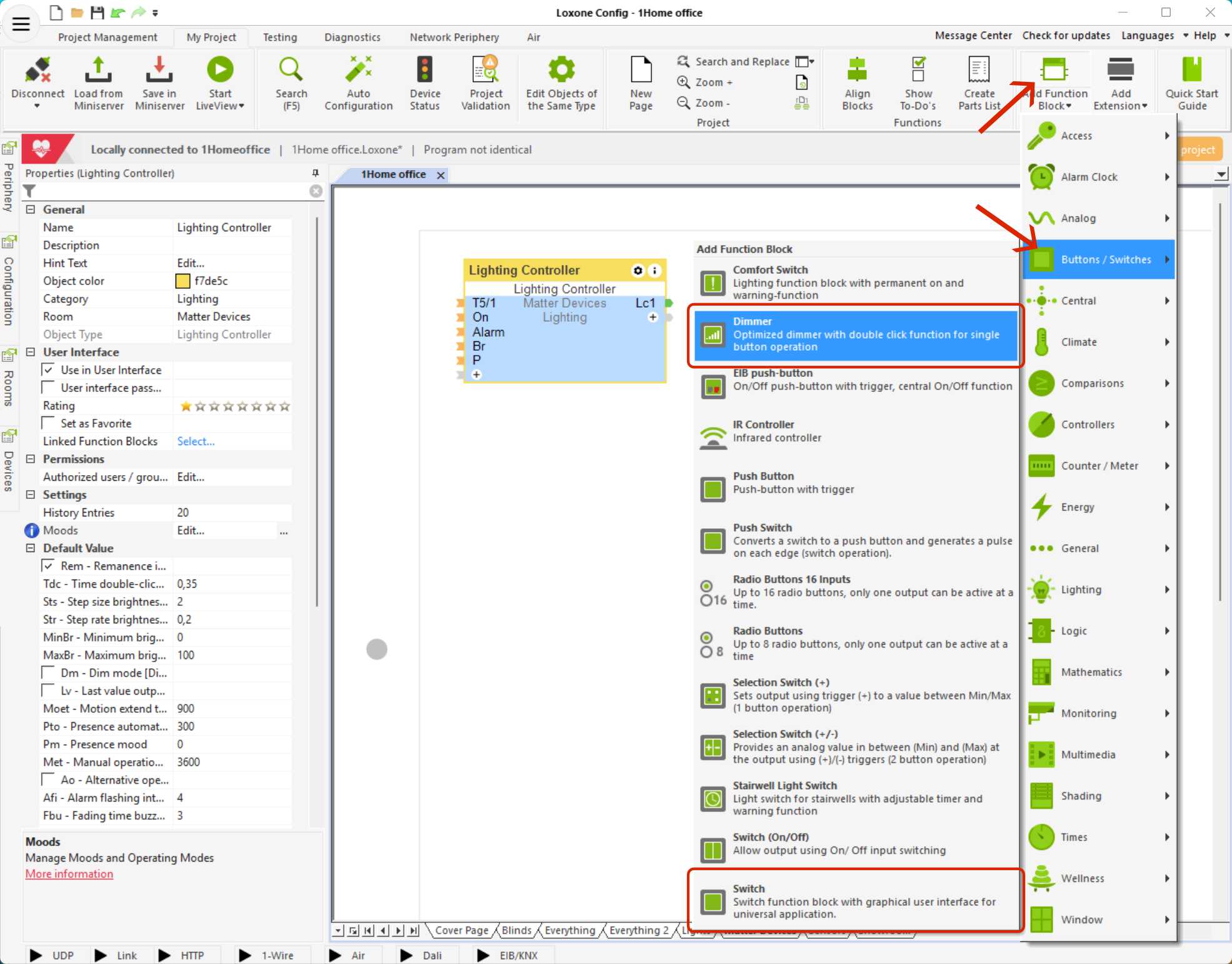Click Select link for Linked Function Blocks

coord(196,441)
